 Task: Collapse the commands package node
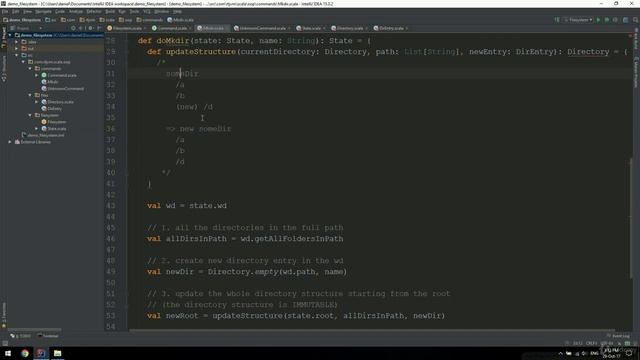coord(30,69)
